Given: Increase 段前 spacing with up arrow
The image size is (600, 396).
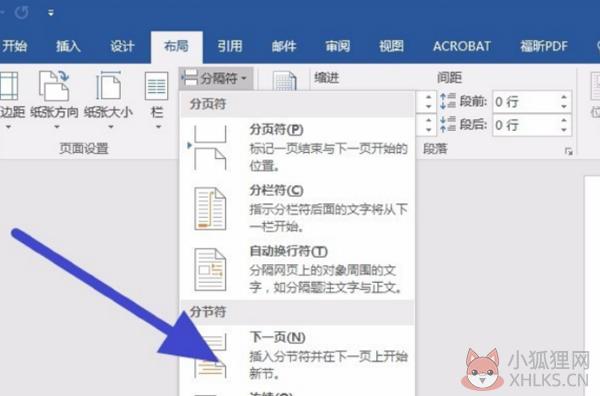Looking at the screenshot, I should (564, 97).
